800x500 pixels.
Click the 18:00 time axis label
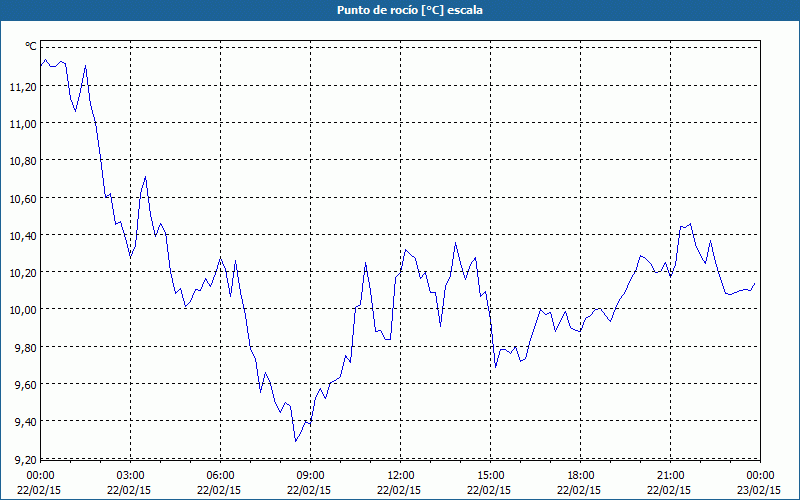click(581, 476)
